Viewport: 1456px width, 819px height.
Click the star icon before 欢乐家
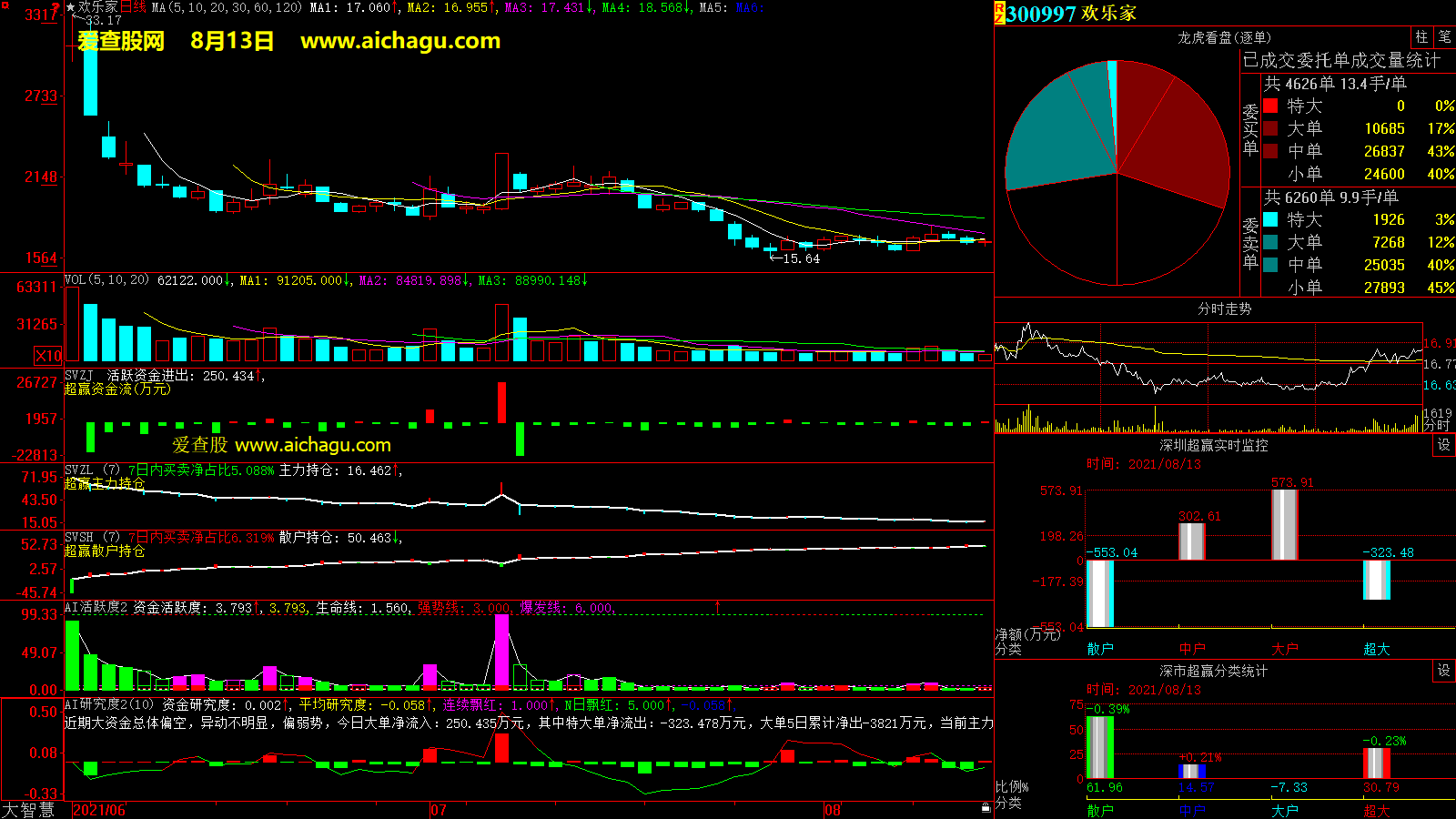point(70,7)
